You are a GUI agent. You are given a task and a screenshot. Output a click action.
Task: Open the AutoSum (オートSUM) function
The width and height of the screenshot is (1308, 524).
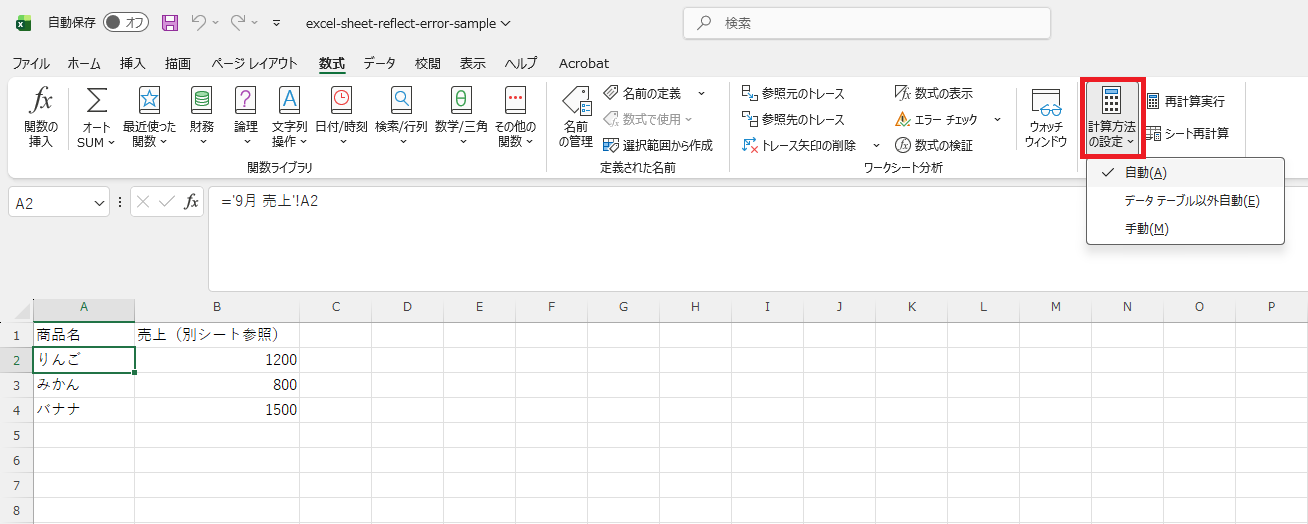[x=96, y=117]
